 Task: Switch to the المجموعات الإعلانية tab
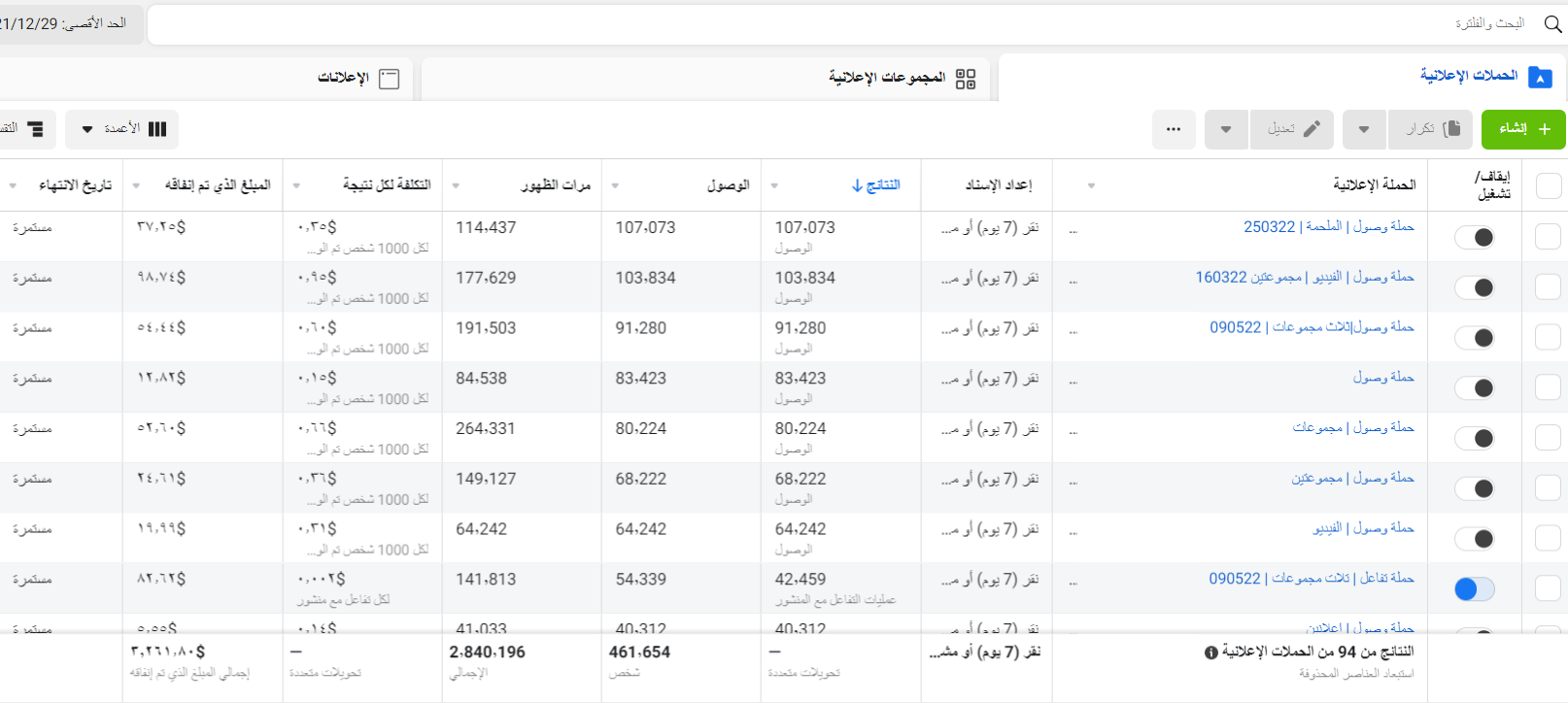pyautogui.click(x=901, y=78)
